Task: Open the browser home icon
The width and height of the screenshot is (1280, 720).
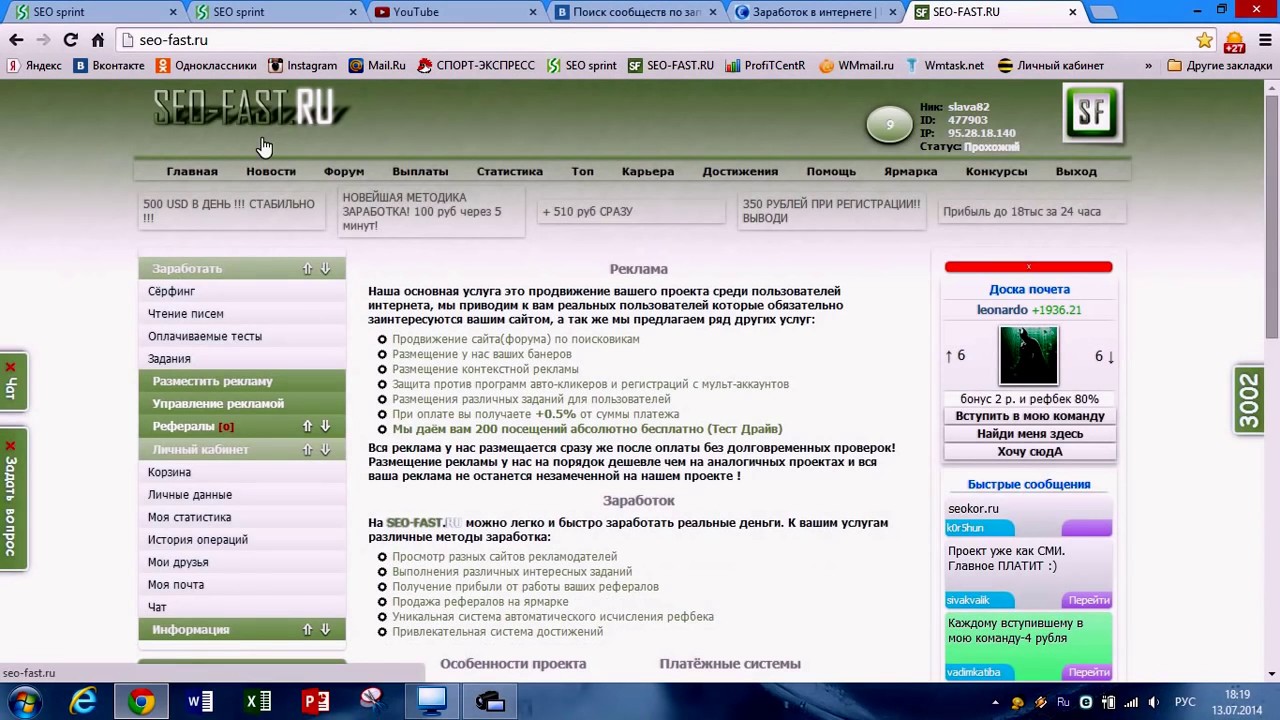Action: pos(97,40)
